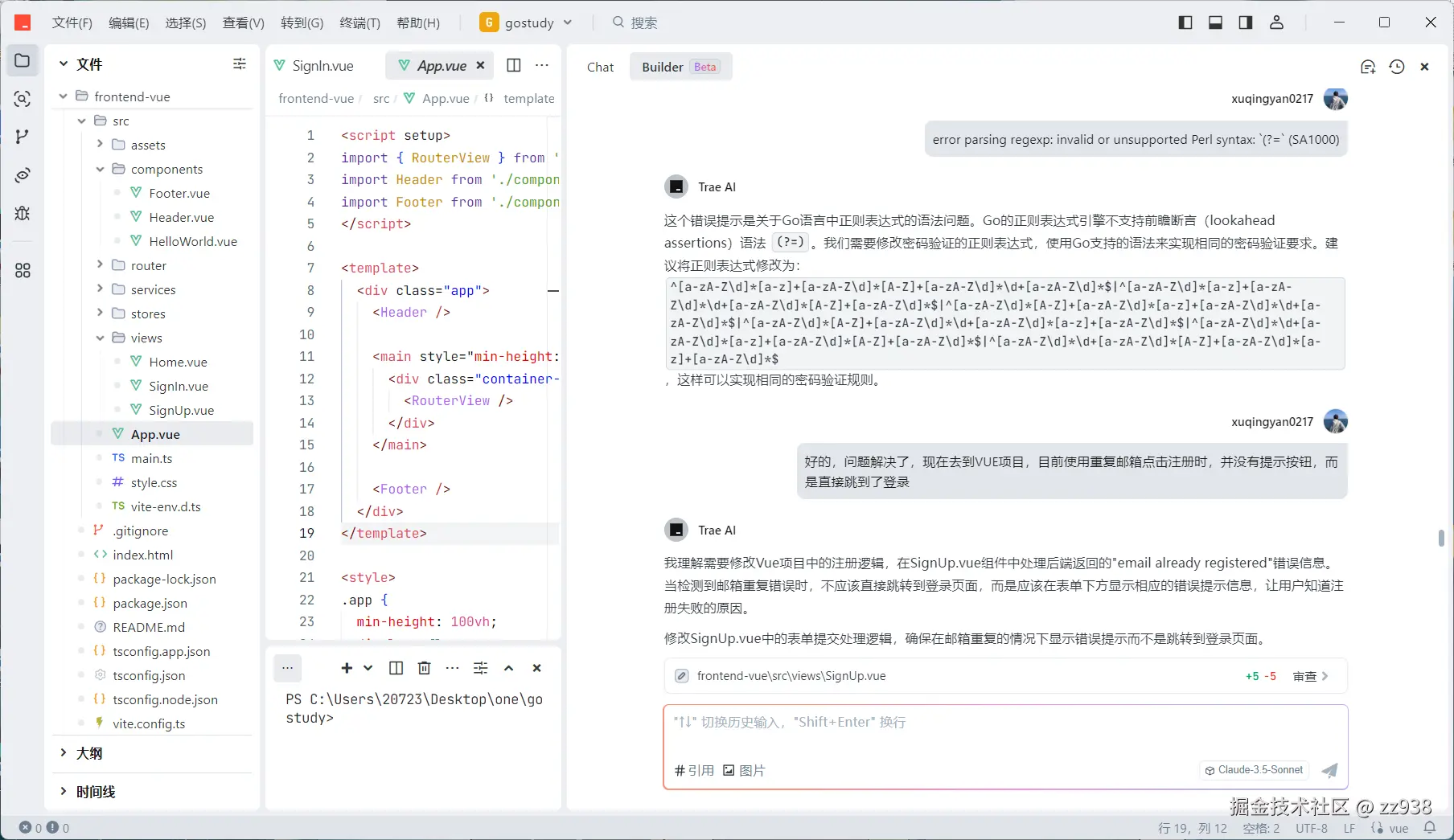Open the 编辑(E) menu
The image size is (1454, 840).
click(x=129, y=23)
